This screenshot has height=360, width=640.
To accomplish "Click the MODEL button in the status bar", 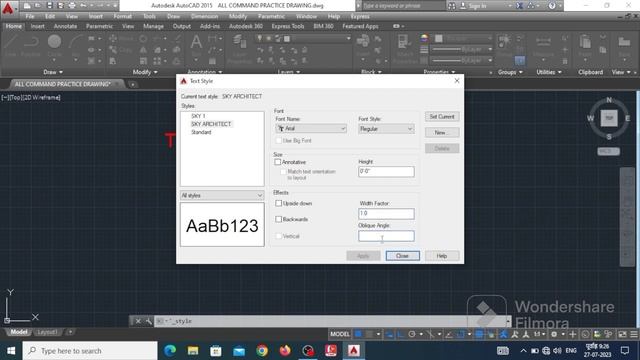I will coord(340,334).
